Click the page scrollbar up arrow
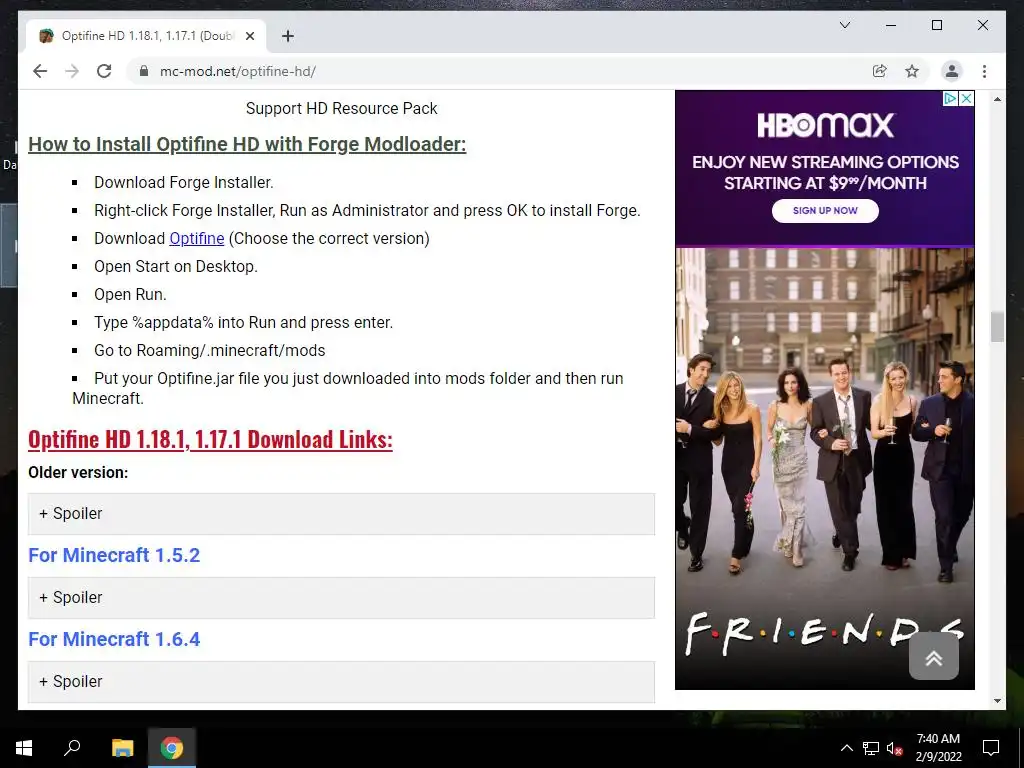The width and height of the screenshot is (1024, 768). 997,99
